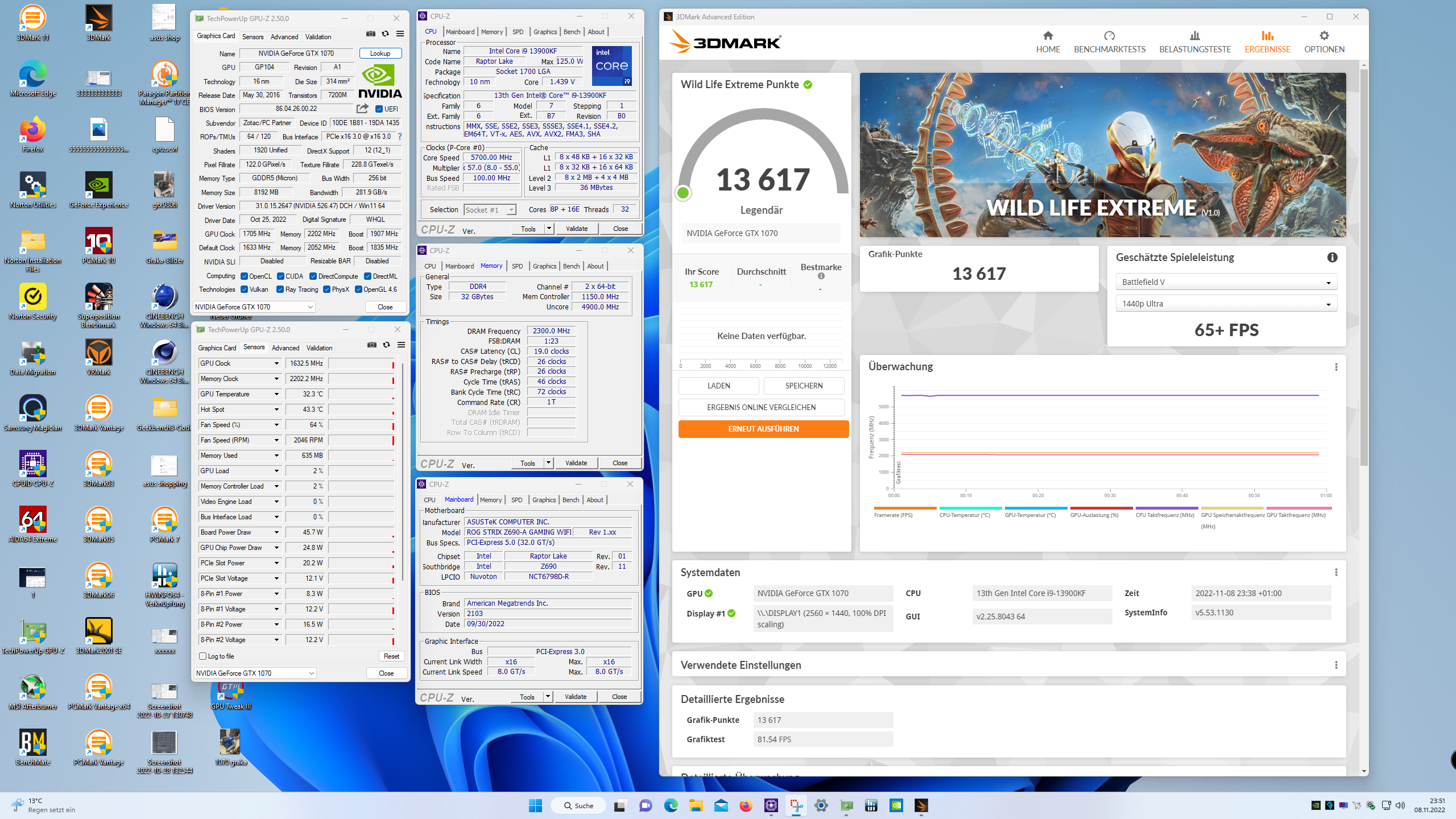Image resolution: width=1456 pixels, height=819 pixels.
Task: Toggle the PhysX checkbox in GPU-Z
Action: tap(326, 289)
